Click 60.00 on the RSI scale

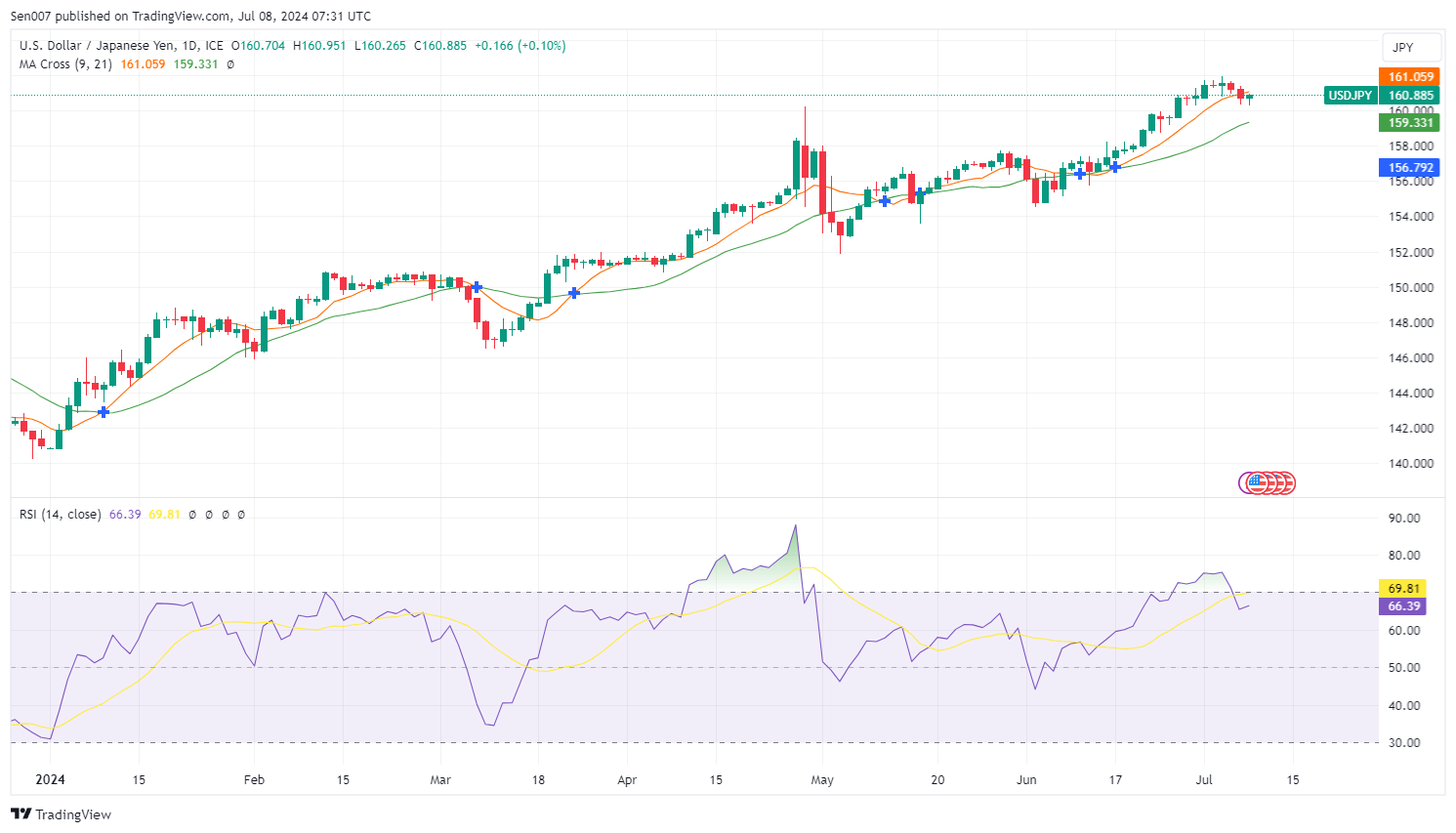(x=1404, y=630)
